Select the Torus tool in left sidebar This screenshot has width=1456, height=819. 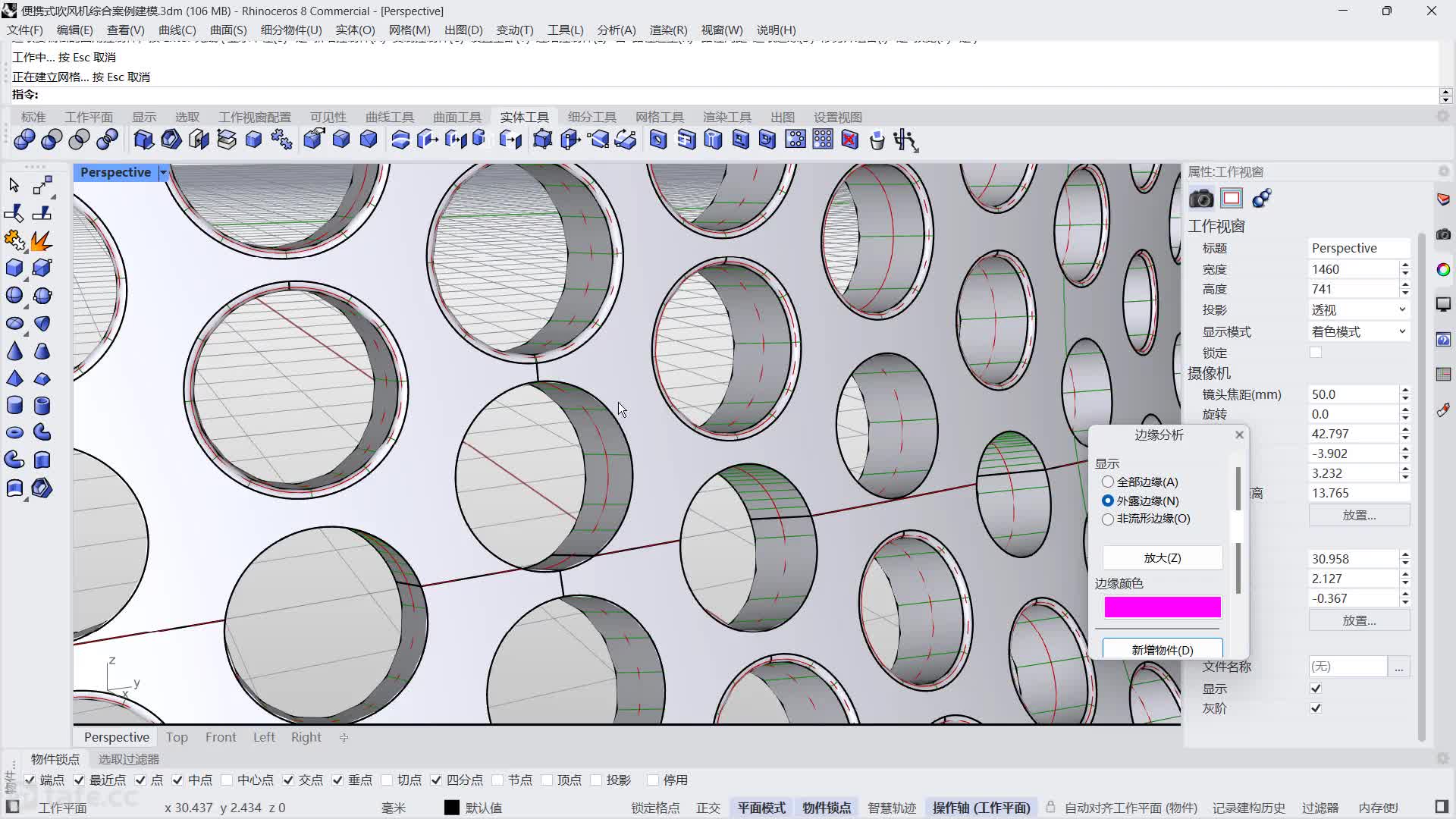tap(14, 432)
